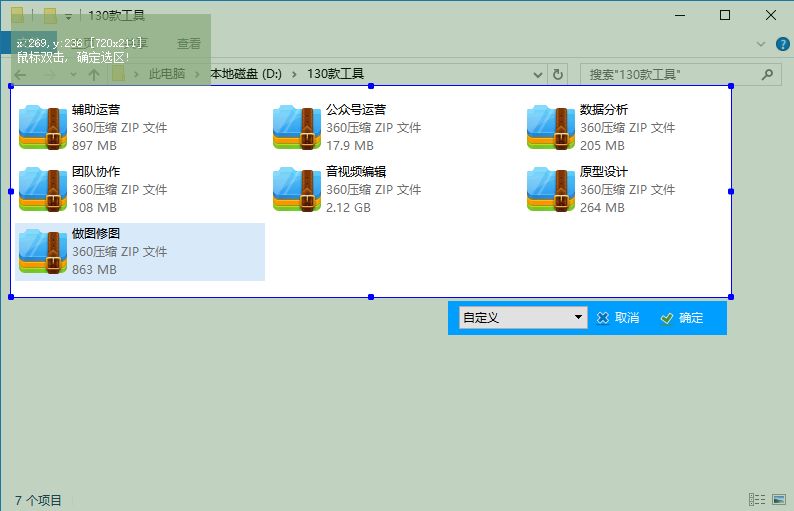Click the bottom-center selection resize handle
Screen dimensions: 794x511
[371, 297]
